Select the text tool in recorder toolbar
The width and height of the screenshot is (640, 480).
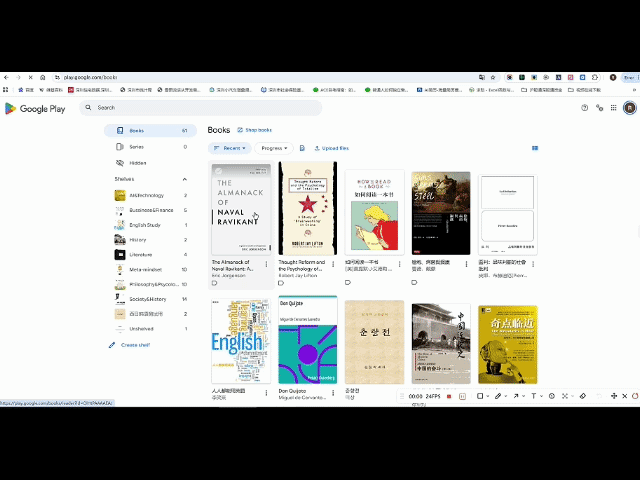(533, 396)
